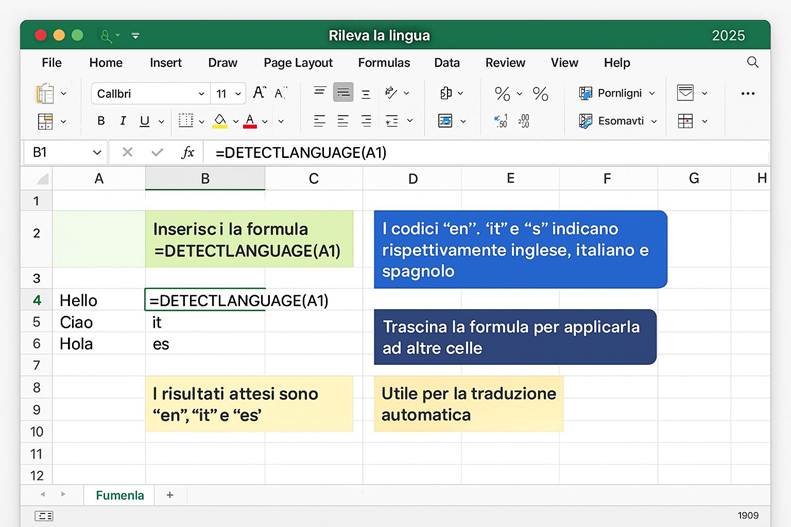Click the cell borders icon
This screenshot has width=791, height=527.
pyautogui.click(x=186, y=121)
